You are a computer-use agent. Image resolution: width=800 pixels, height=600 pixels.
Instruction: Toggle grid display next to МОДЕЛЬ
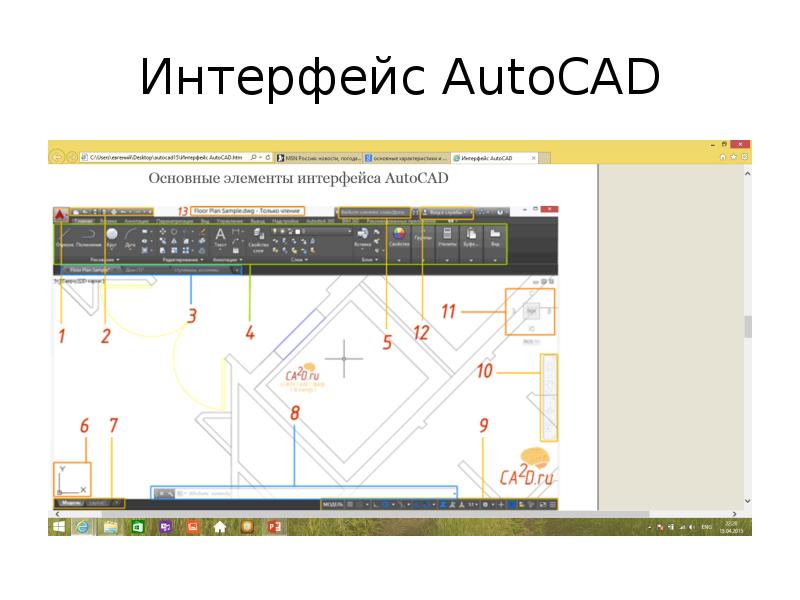click(x=350, y=505)
